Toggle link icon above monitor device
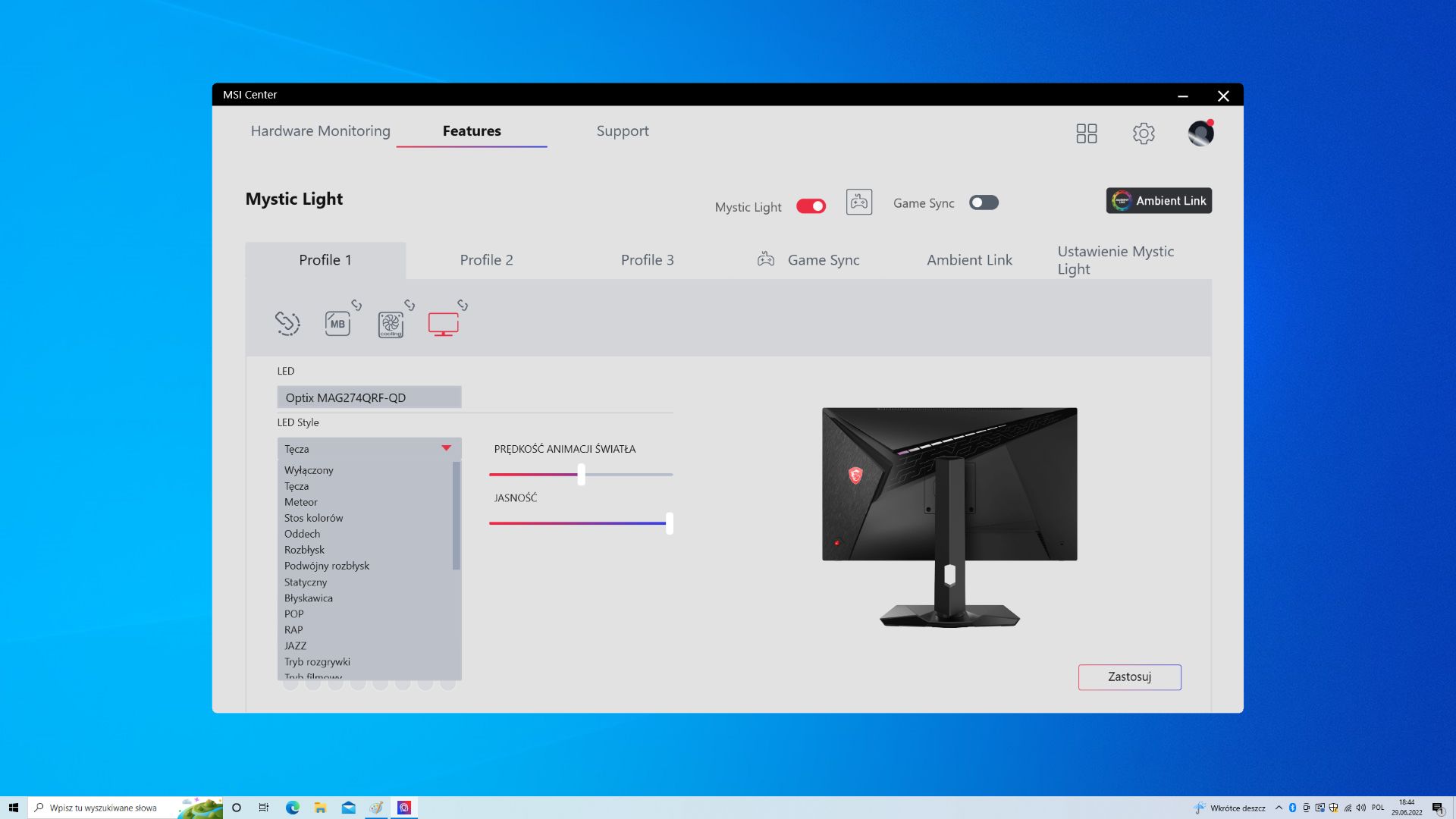1456x819 pixels. [x=463, y=305]
